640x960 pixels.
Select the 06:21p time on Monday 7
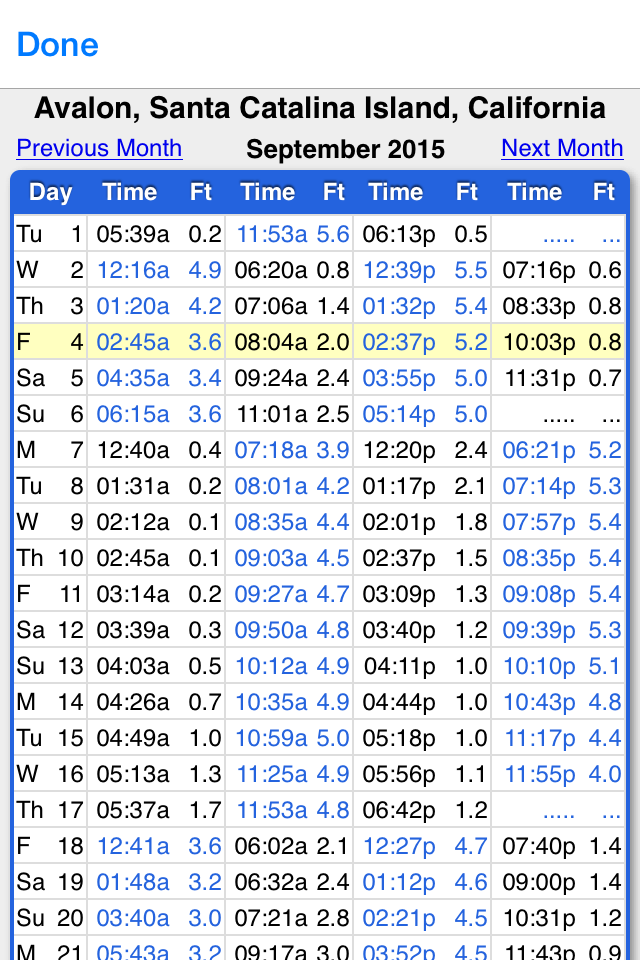click(x=539, y=450)
